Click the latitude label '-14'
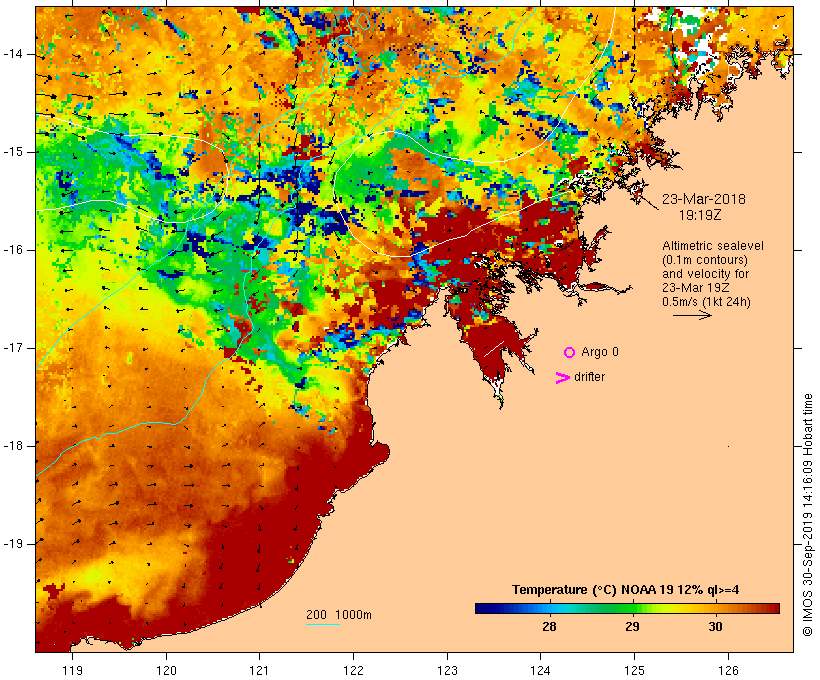Screen dimensions: 820x680 13,54
